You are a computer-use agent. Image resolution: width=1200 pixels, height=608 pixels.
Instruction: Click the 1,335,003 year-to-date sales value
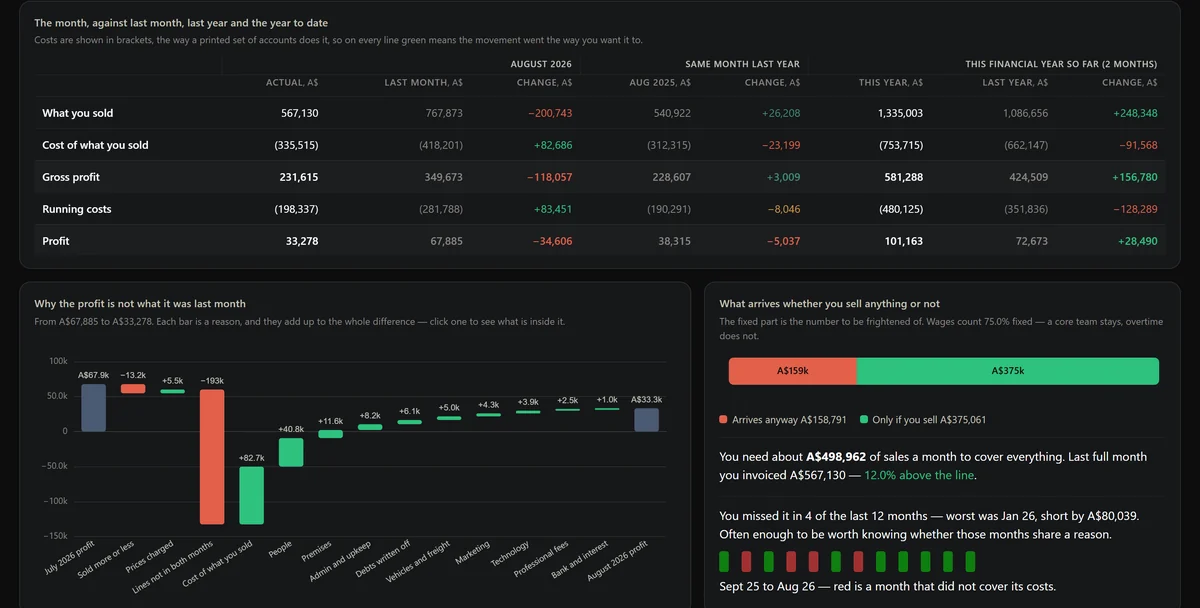[x=900, y=113]
